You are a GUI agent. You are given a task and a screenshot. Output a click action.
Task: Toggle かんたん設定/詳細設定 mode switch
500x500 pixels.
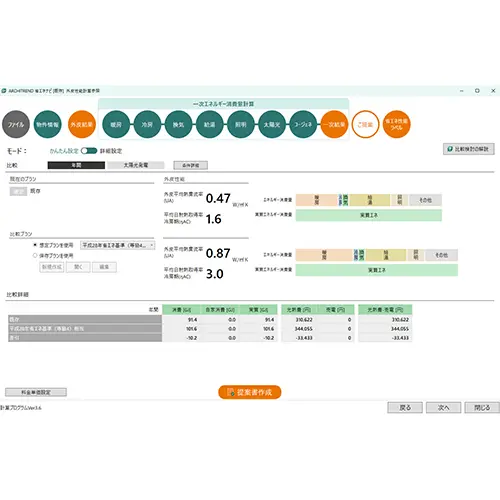click(x=89, y=151)
